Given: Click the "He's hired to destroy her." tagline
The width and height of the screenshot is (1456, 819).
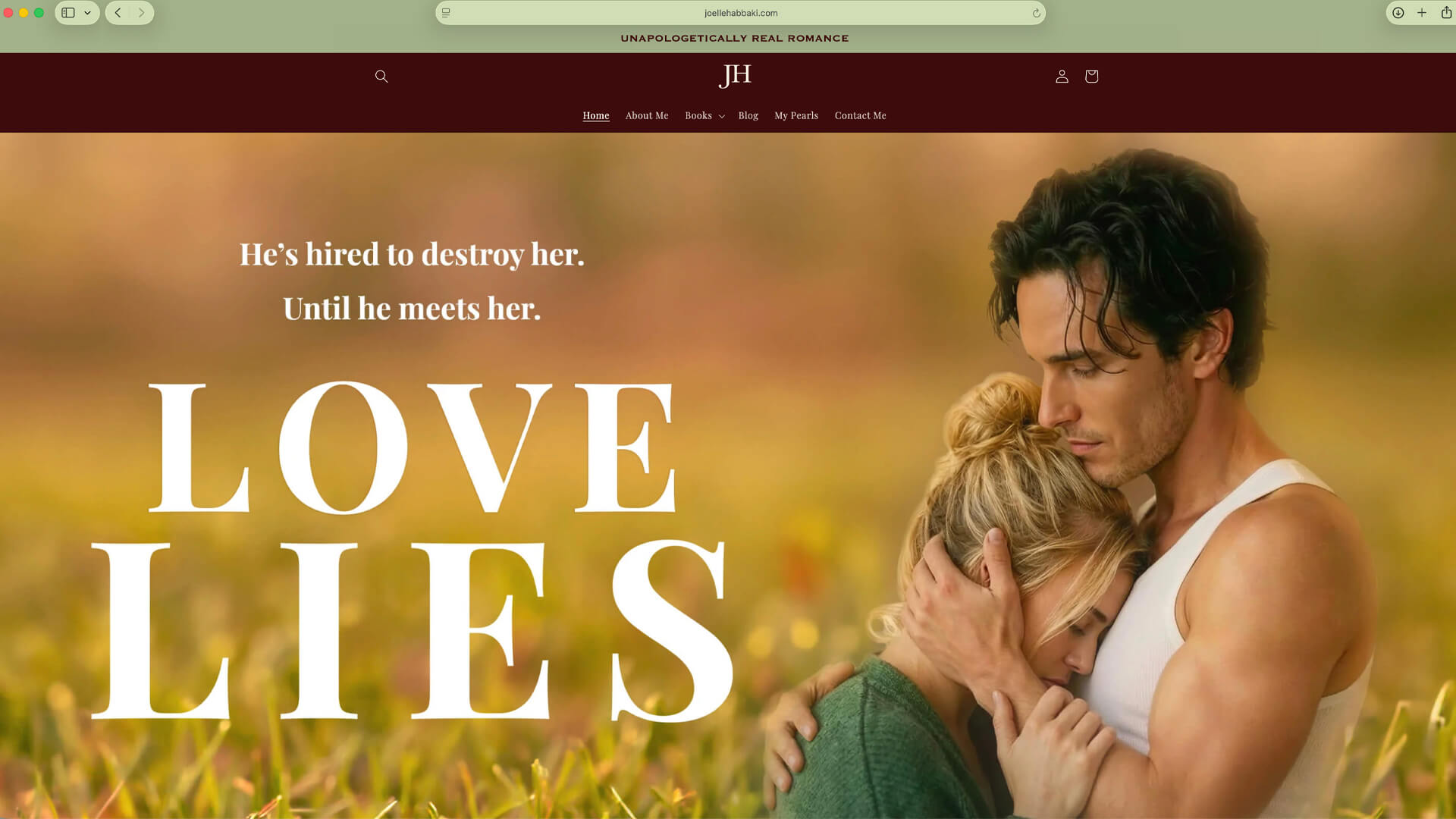Looking at the screenshot, I should point(412,254).
